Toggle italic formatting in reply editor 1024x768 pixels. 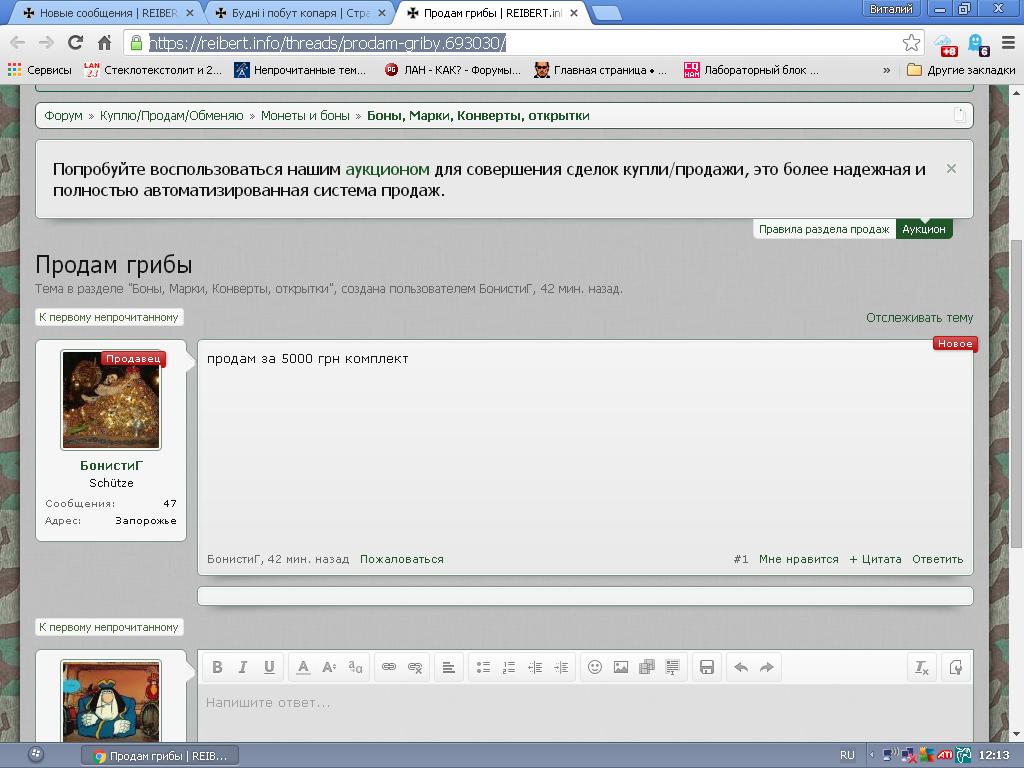pyautogui.click(x=243, y=667)
